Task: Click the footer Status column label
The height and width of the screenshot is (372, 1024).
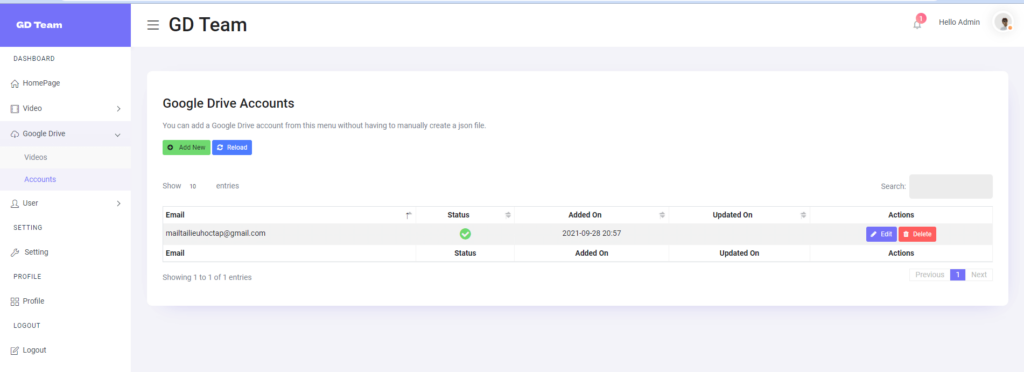Action: click(x=465, y=253)
